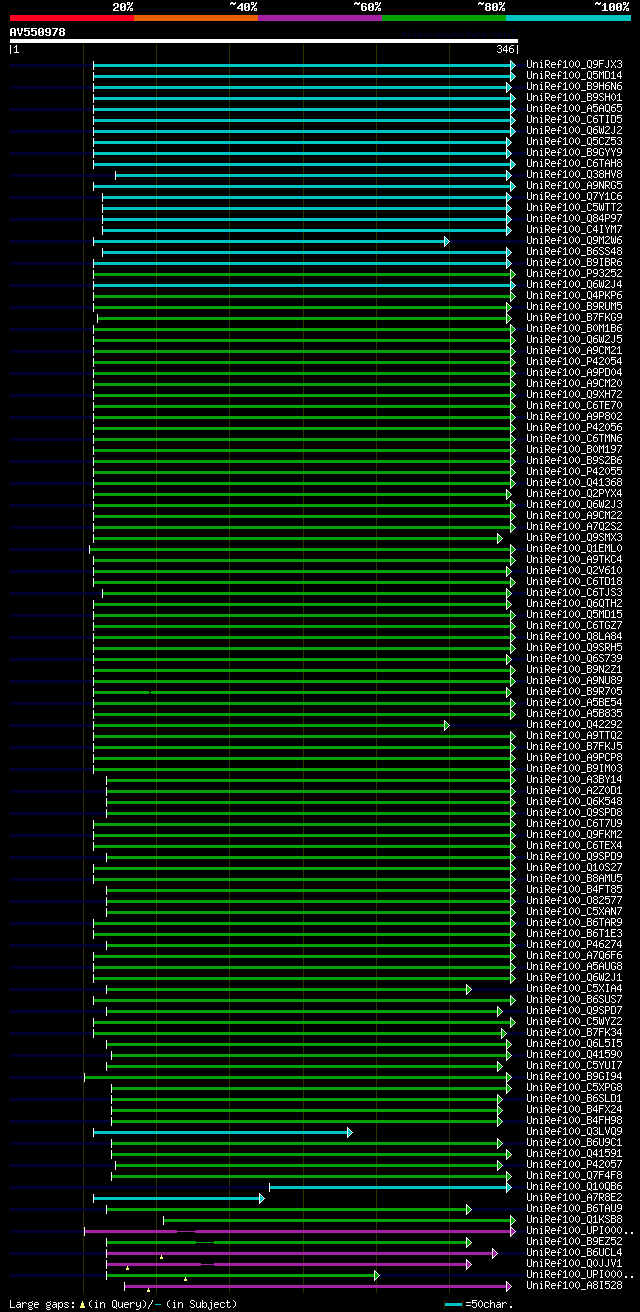
Task: Click the UniRef100_Q1EML0 label
Action: (x=574, y=548)
